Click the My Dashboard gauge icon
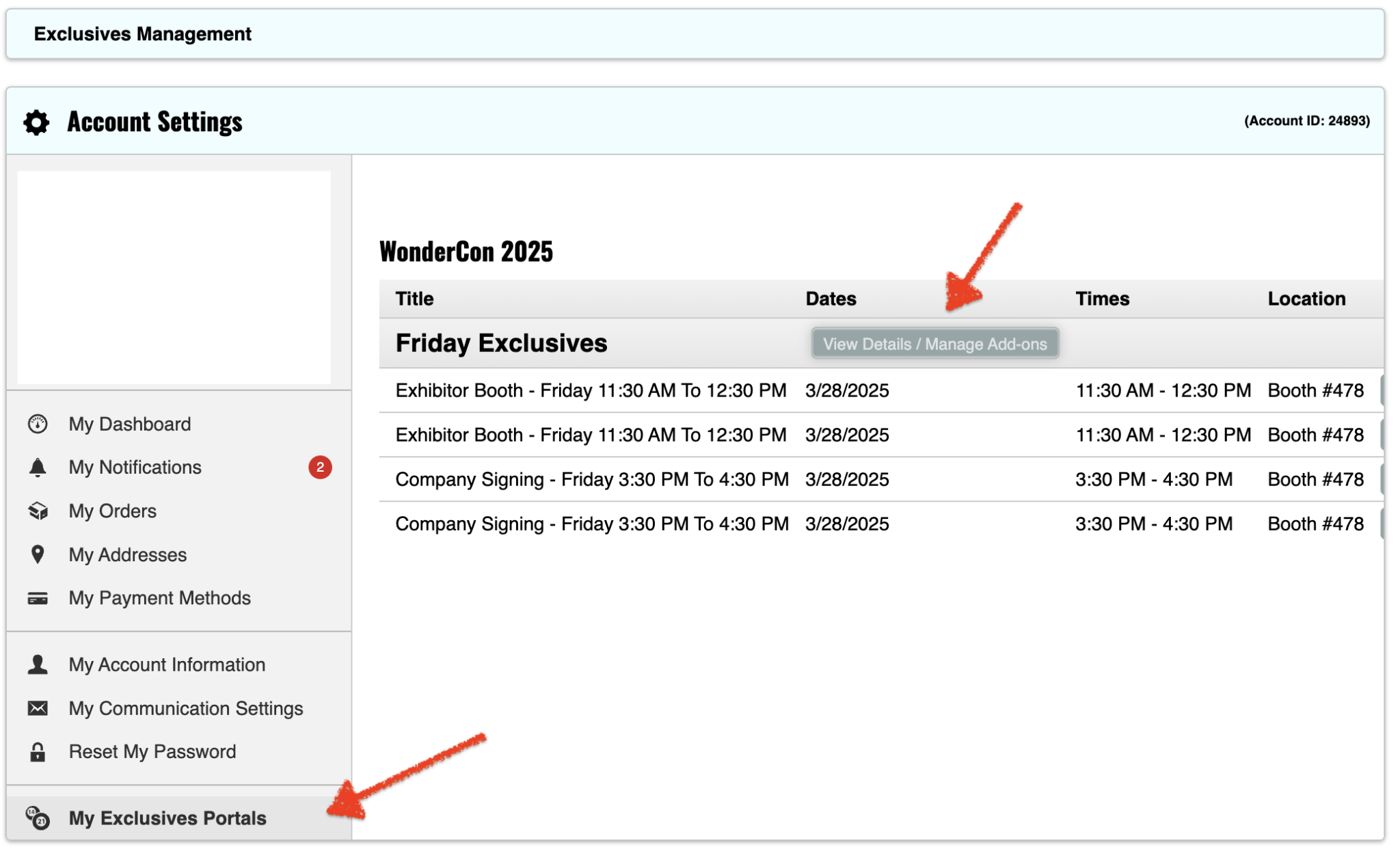This screenshot has height=849, width=1400. (x=38, y=424)
